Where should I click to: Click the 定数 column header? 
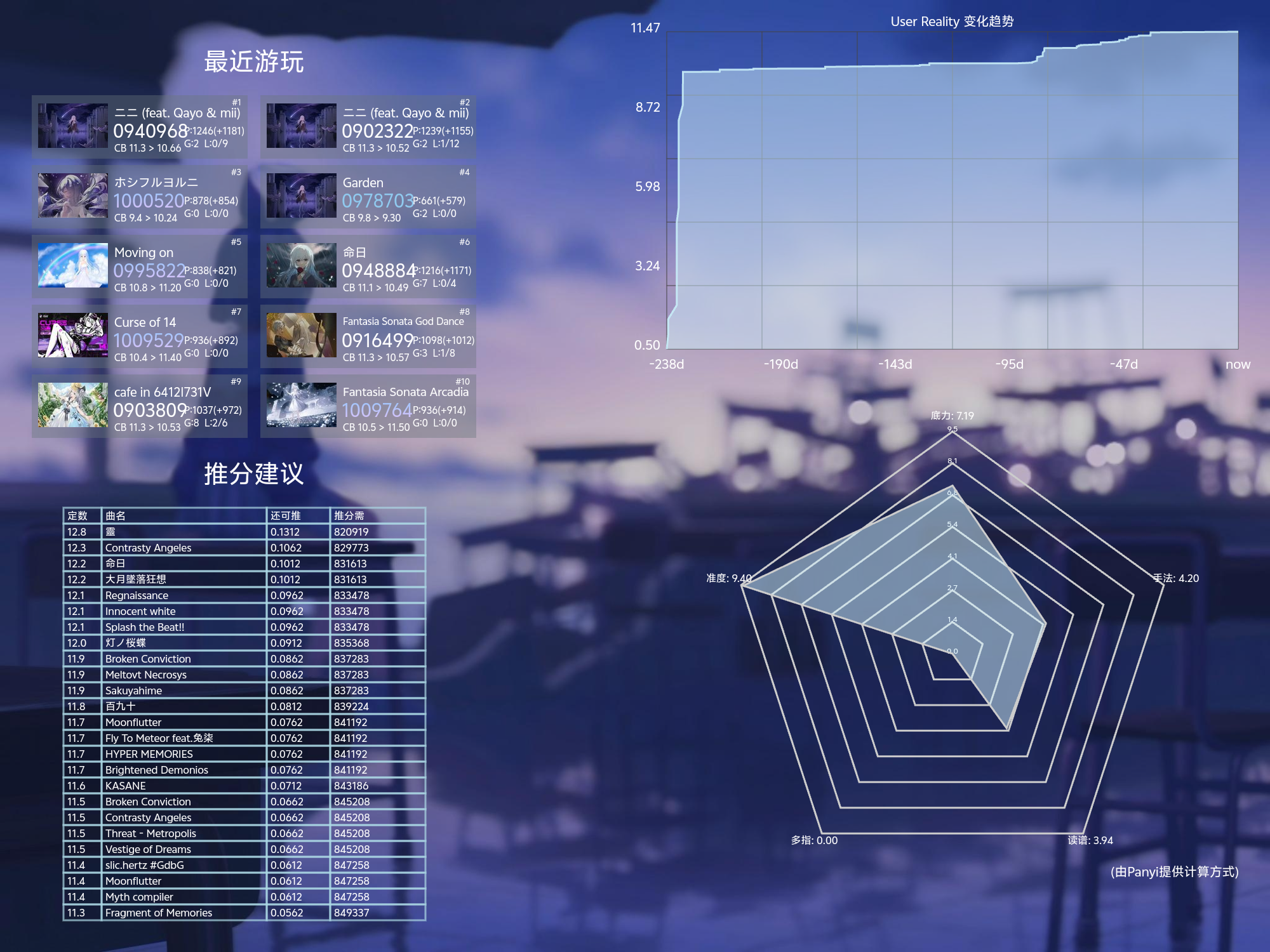click(77, 516)
